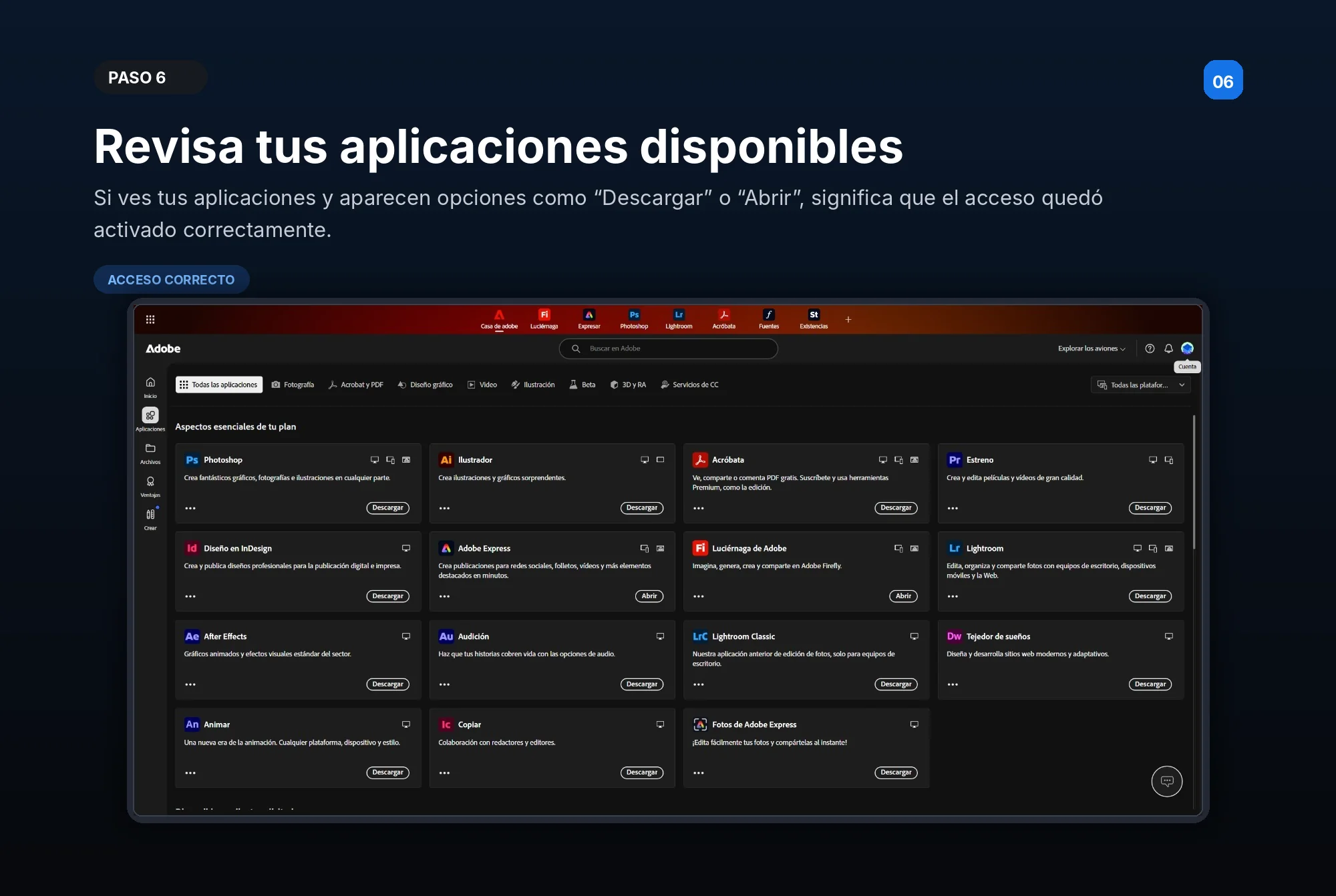
Task: Switch to Servicios de CC category
Action: tap(689, 385)
